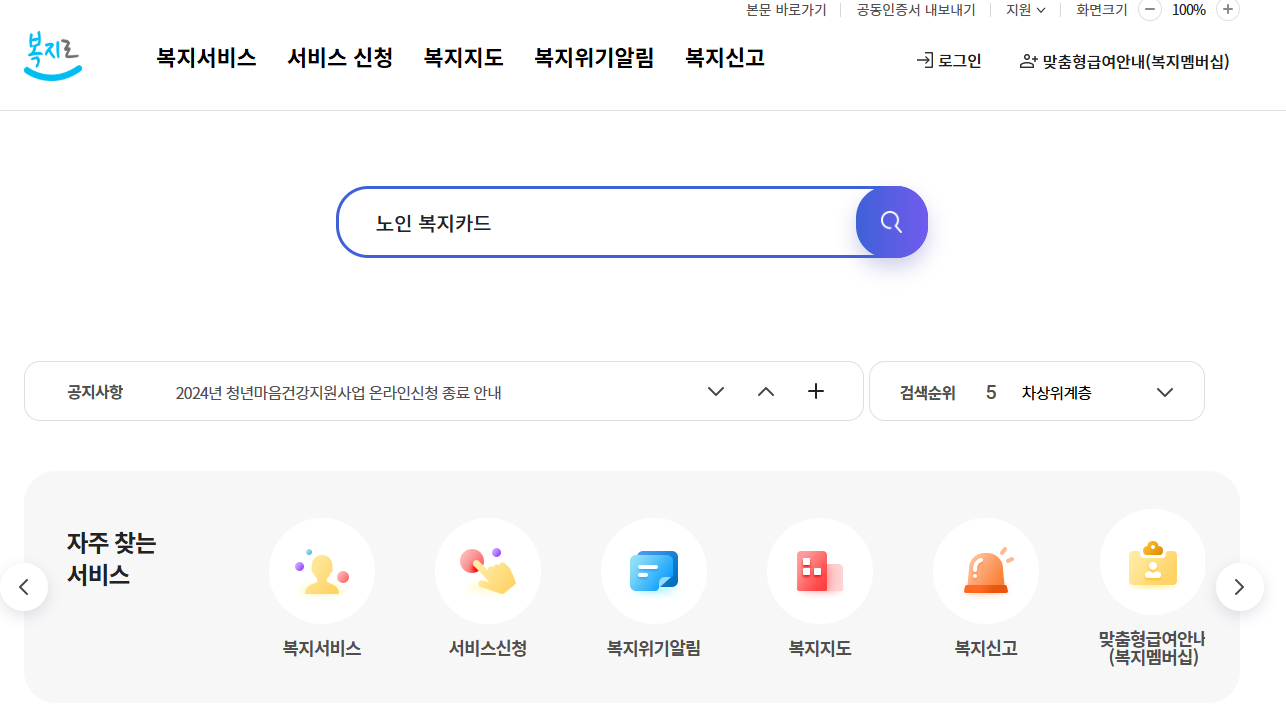Image resolution: width=1286 pixels, height=728 pixels.
Task: Click the 본문 바로가기 link
Action: 786,10
